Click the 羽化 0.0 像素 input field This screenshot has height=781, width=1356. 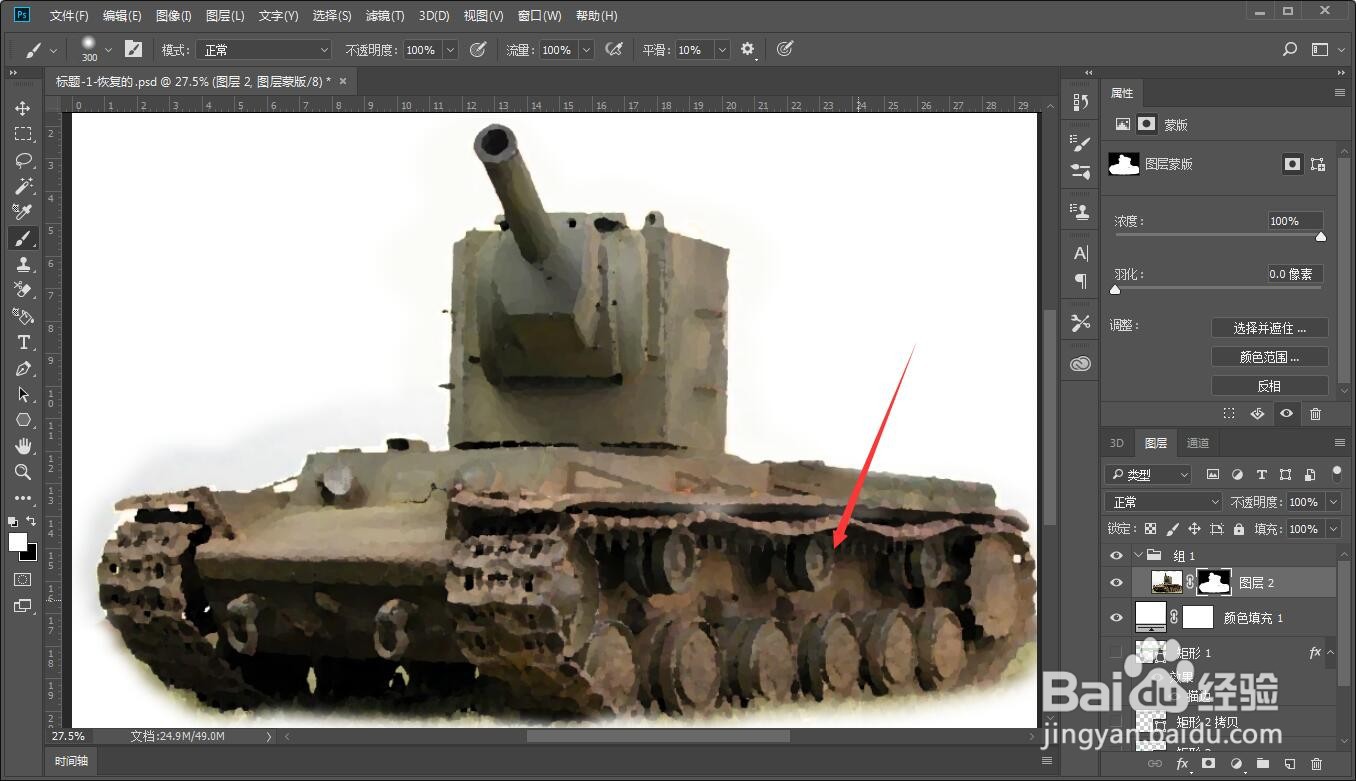click(x=1295, y=274)
